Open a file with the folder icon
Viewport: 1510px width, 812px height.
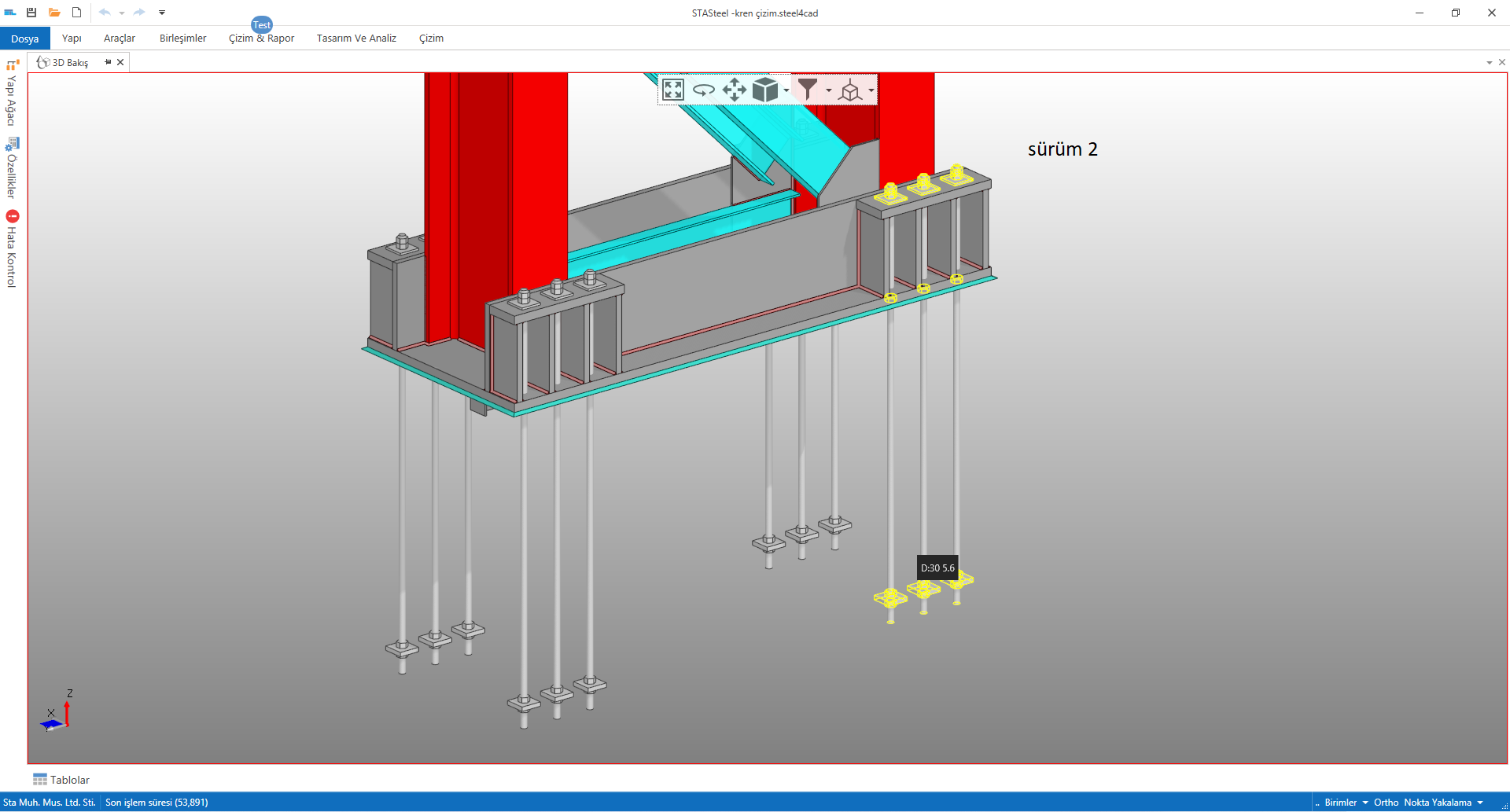(x=54, y=13)
